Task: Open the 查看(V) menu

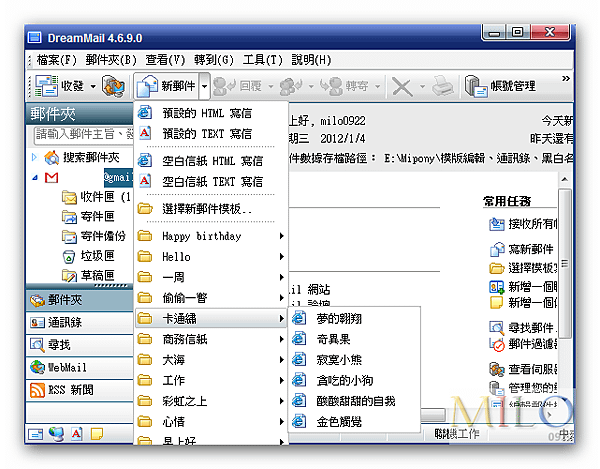Action: click(x=165, y=60)
